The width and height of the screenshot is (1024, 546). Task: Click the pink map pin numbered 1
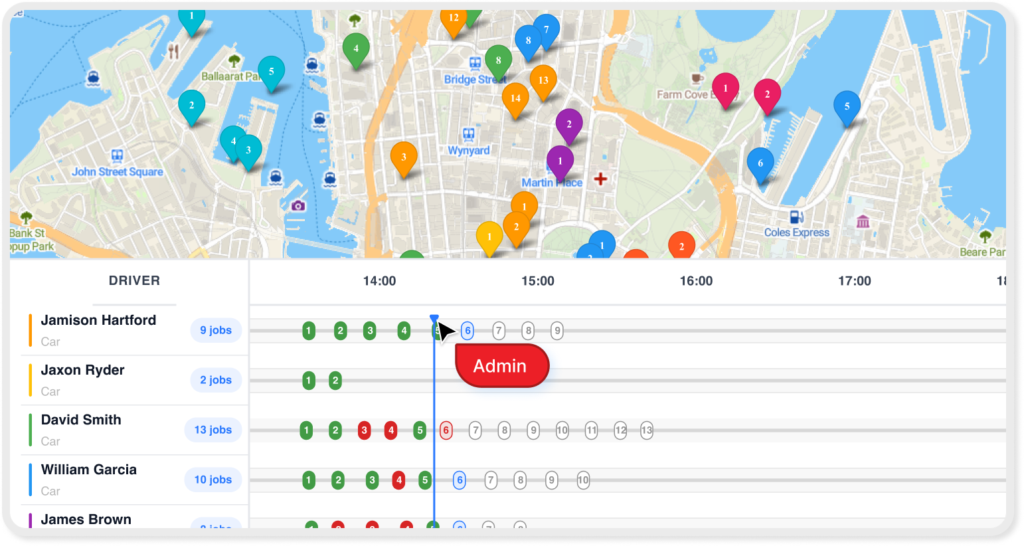point(724,90)
